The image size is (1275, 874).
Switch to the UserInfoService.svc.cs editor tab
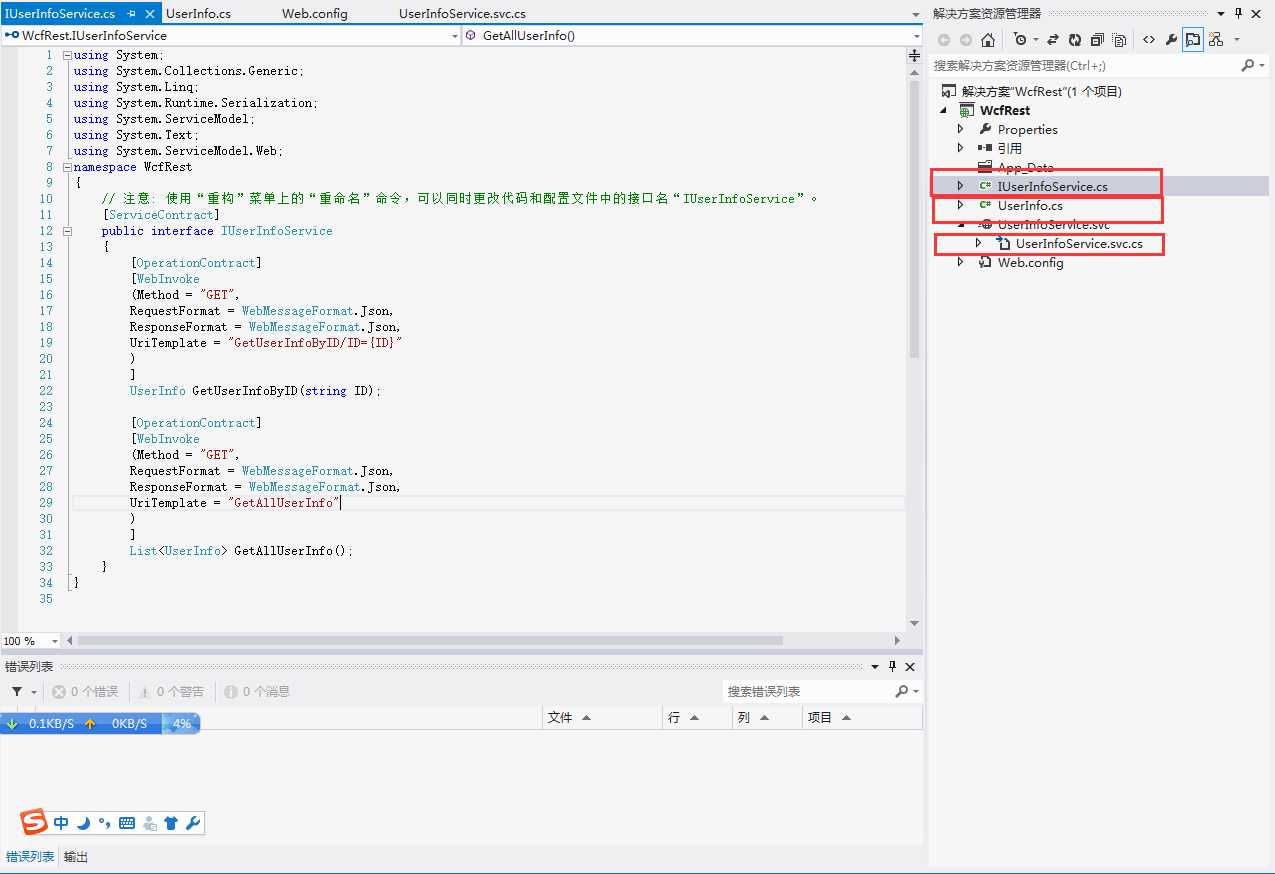[462, 14]
